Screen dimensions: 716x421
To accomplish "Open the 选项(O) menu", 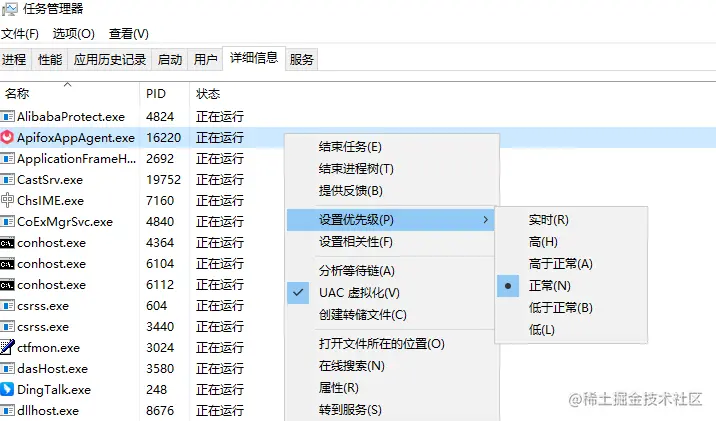I will 74,34.
